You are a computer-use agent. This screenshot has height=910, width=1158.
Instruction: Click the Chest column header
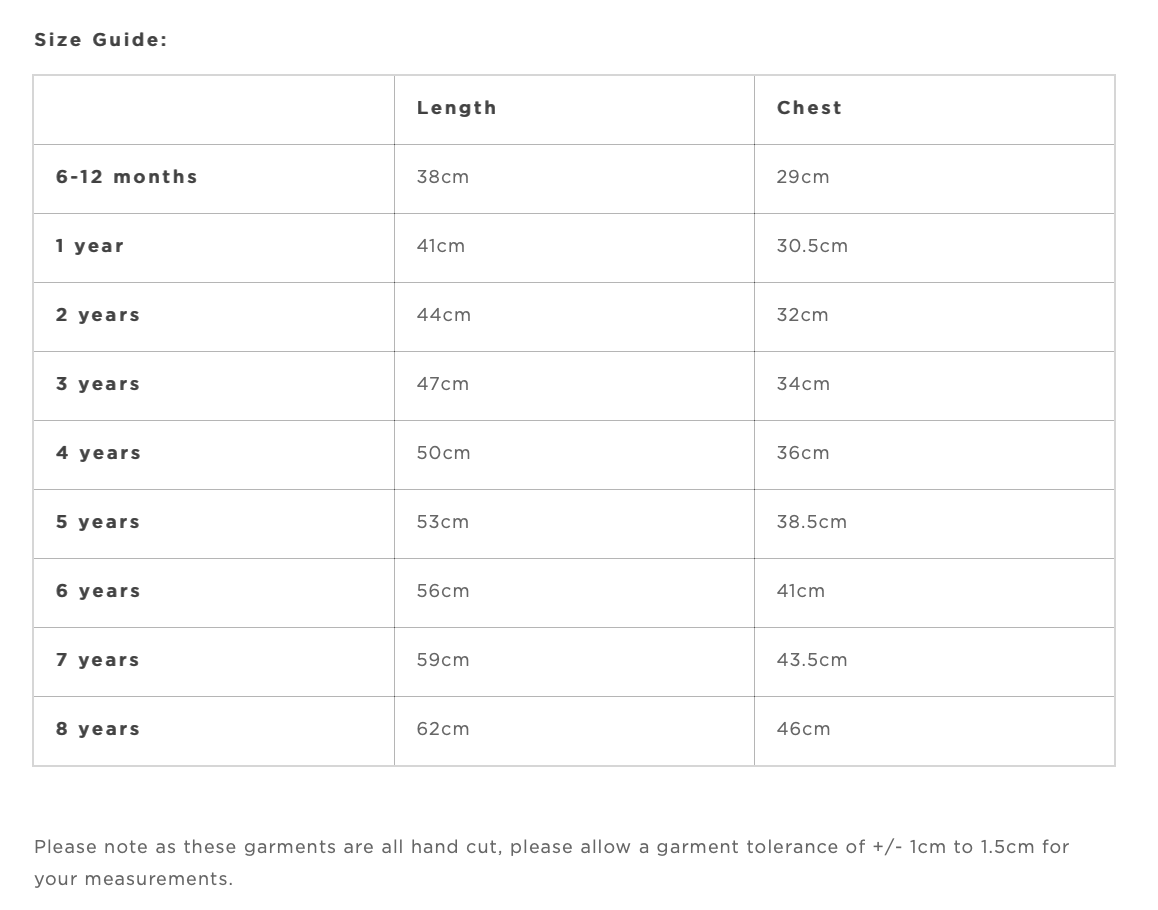[x=809, y=108]
